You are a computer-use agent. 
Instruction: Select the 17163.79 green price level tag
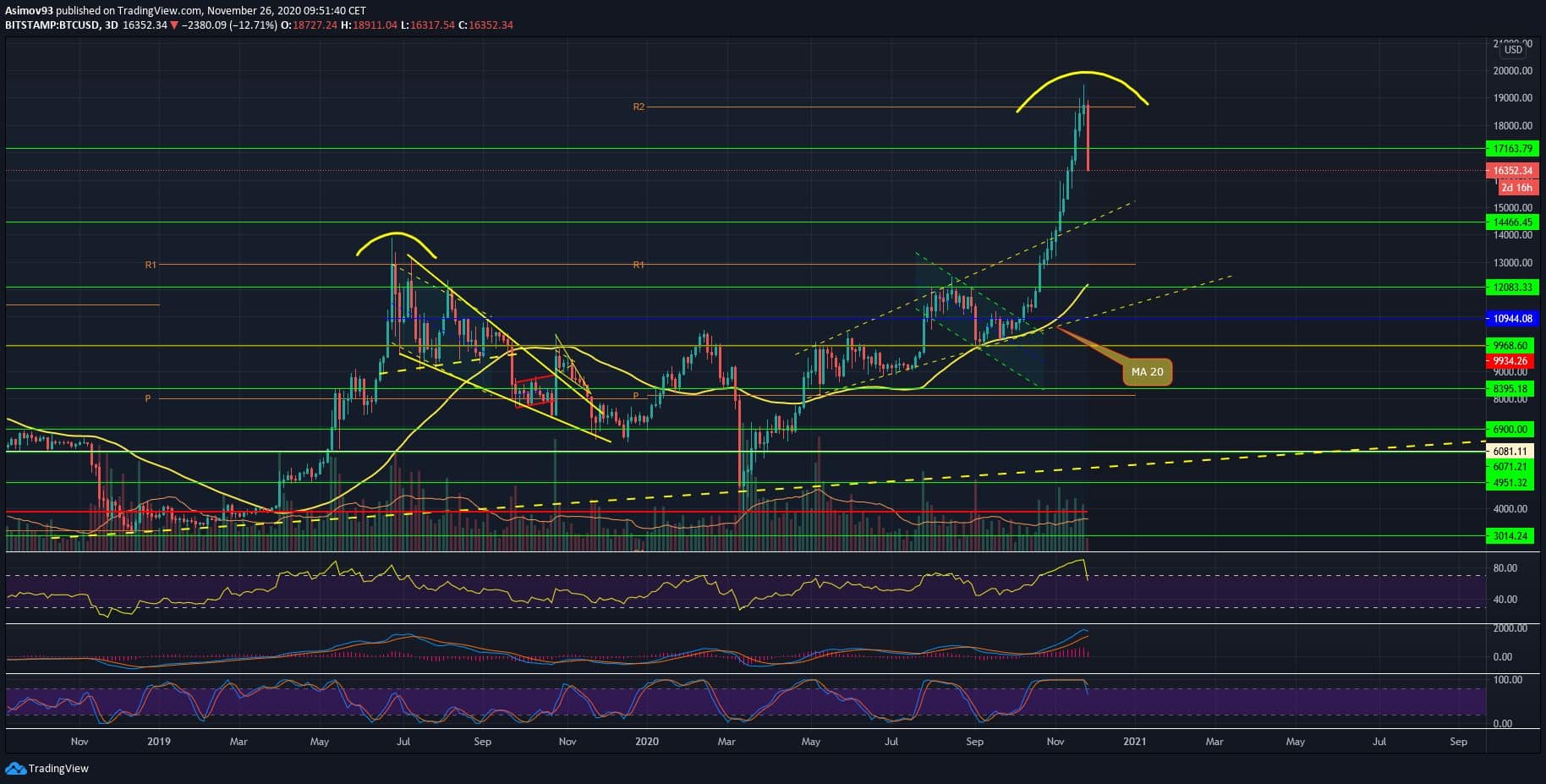tap(1511, 149)
